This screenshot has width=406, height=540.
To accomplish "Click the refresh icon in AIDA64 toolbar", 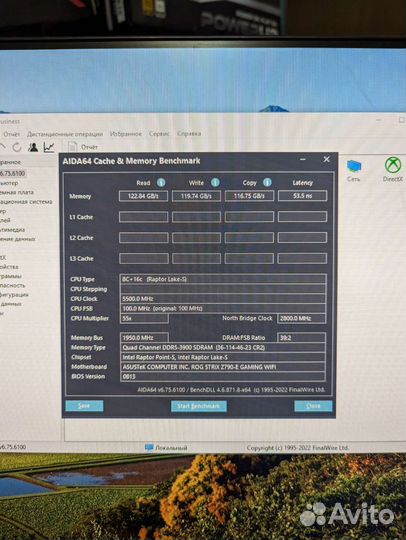I will click(17, 147).
